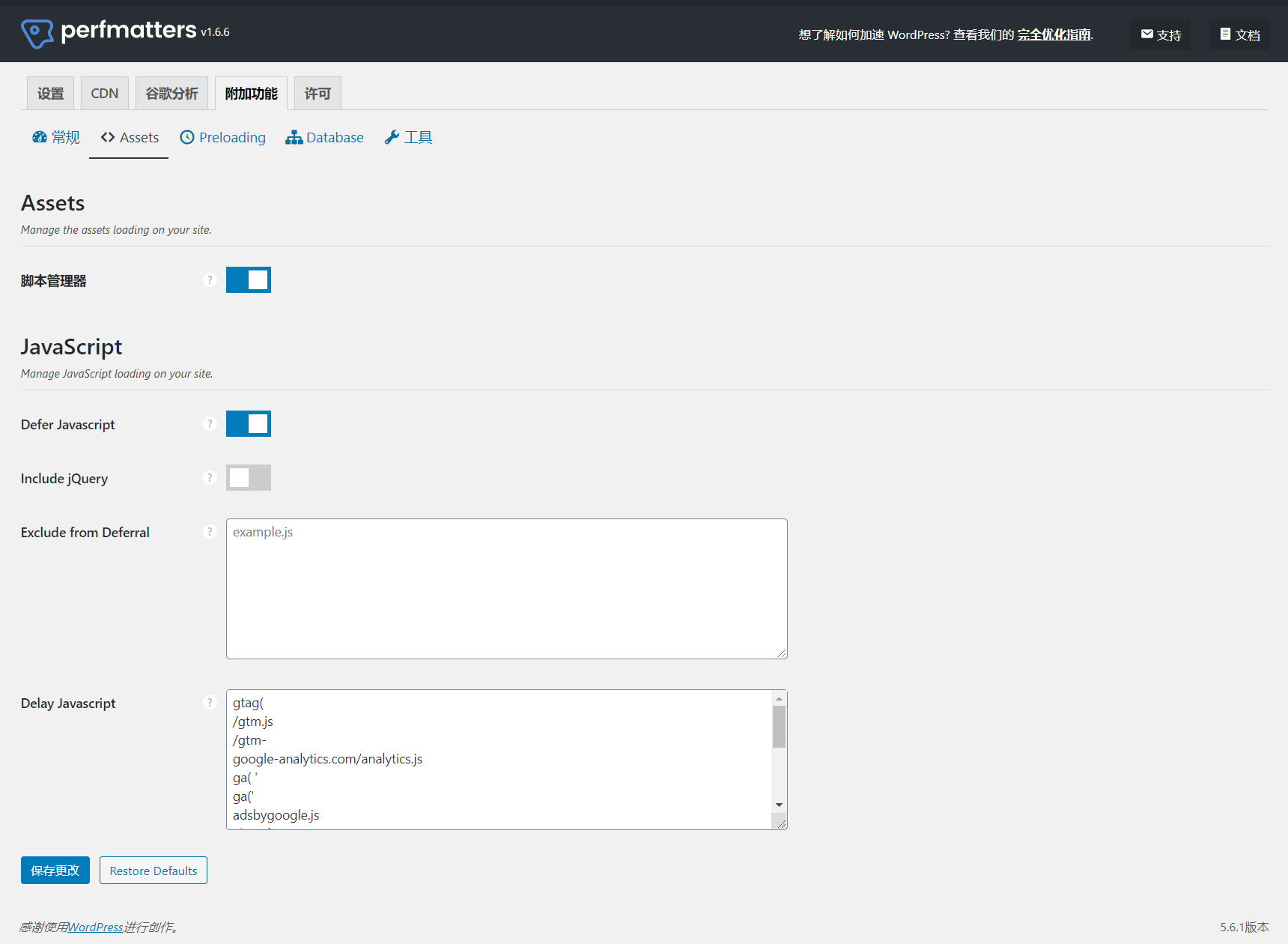Screen dimensions: 1288x944
Task: Open help tooltip for Delay Javascript
Action: tap(210, 703)
